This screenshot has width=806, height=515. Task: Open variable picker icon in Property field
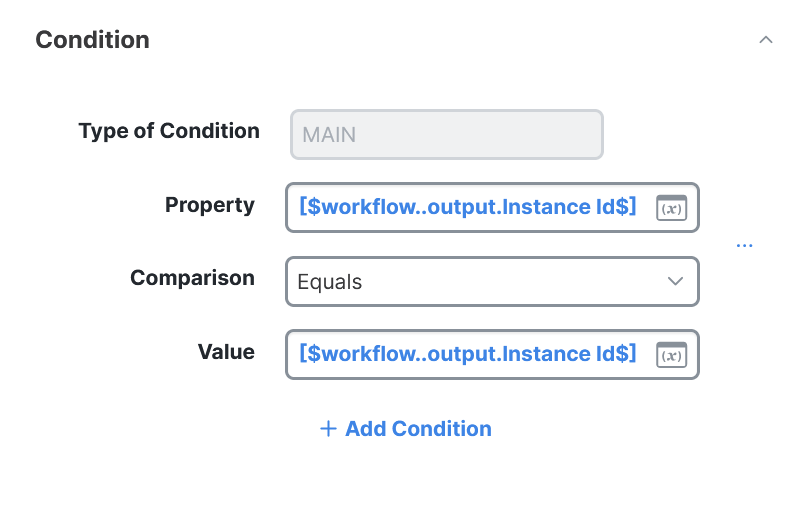coord(672,207)
